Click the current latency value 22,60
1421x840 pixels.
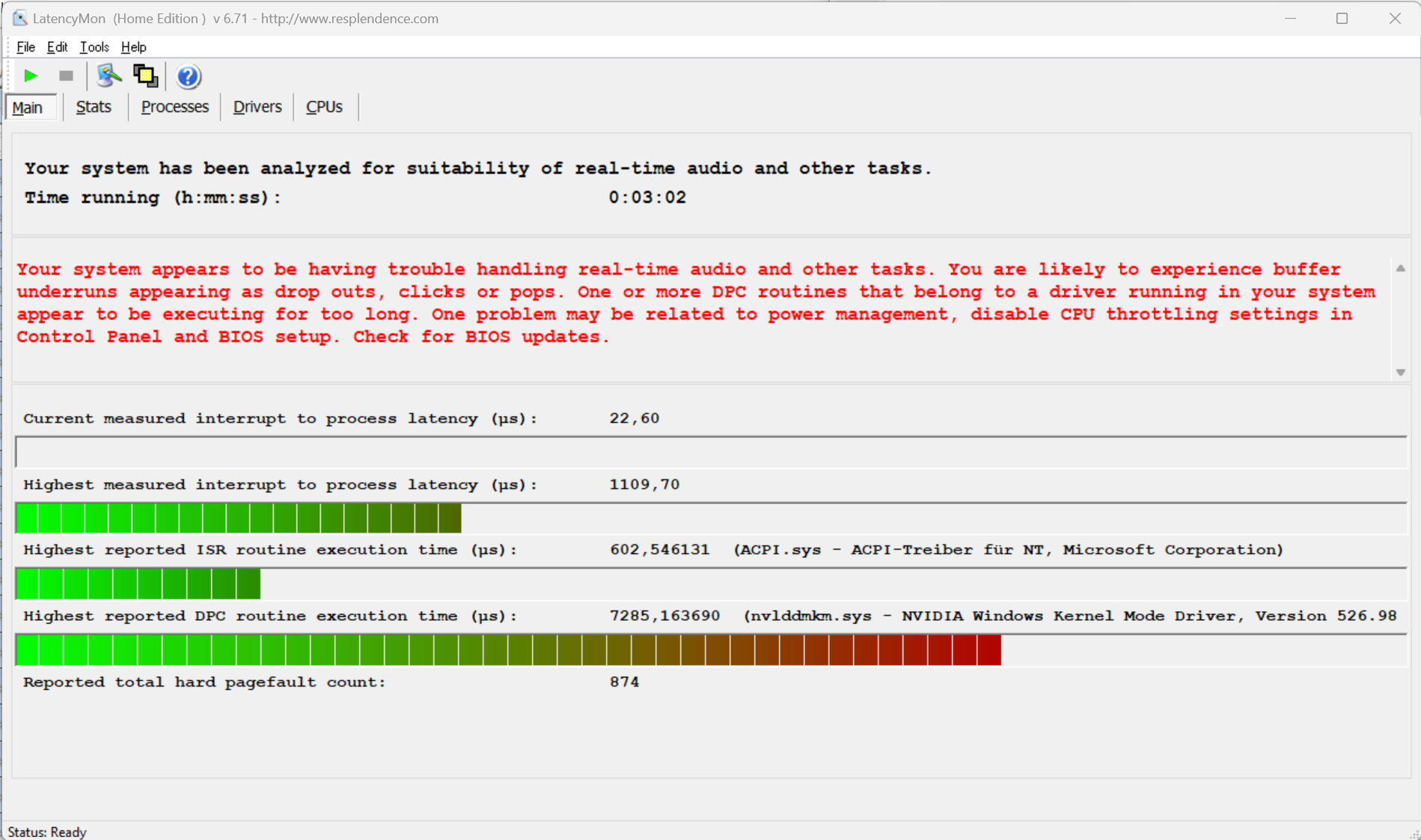(635, 418)
